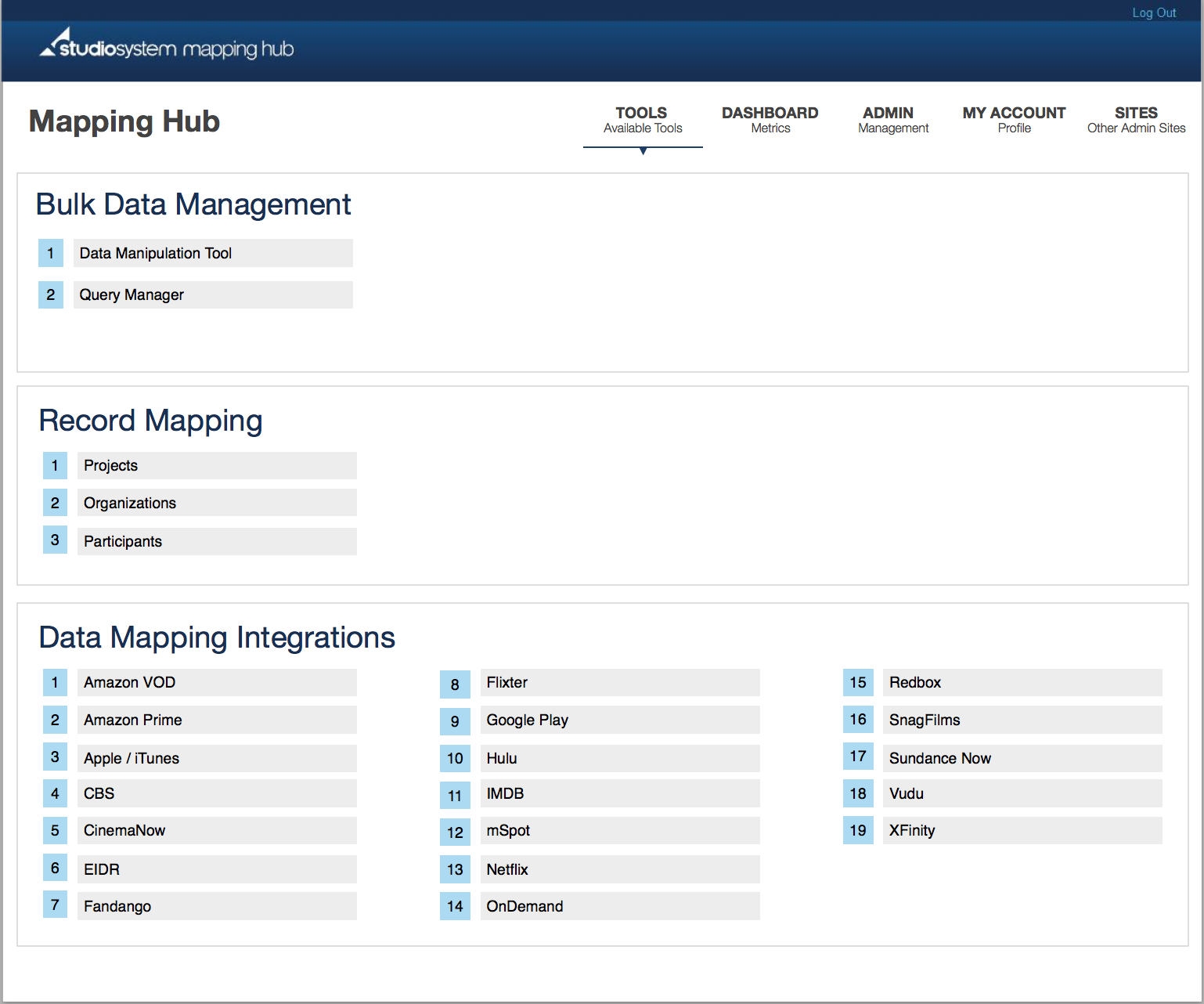
Task: Click number badge 3 beside Apple / iTunes
Action: click(55, 757)
